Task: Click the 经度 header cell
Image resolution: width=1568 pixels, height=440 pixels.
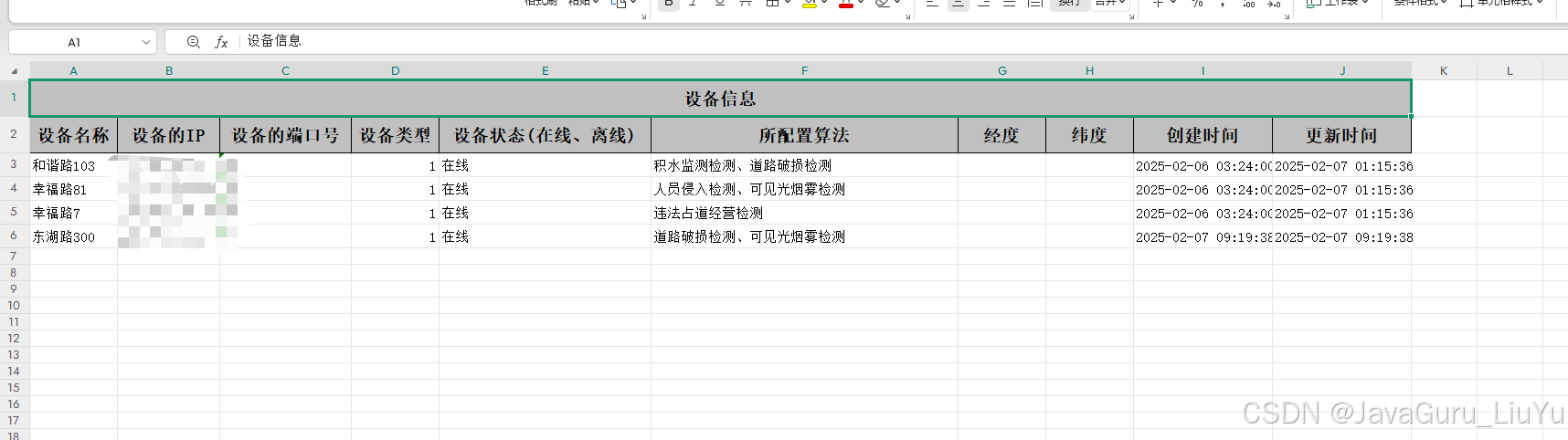Action: tap(1001, 135)
